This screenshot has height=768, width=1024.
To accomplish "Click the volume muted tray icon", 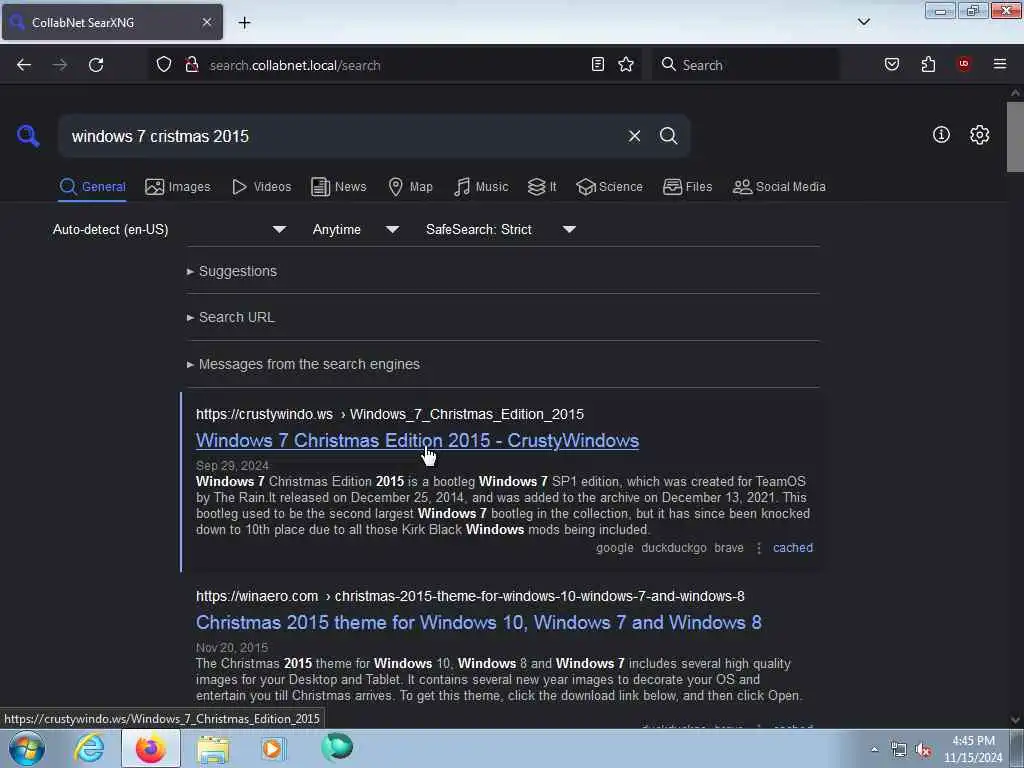I will coord(923,750).
